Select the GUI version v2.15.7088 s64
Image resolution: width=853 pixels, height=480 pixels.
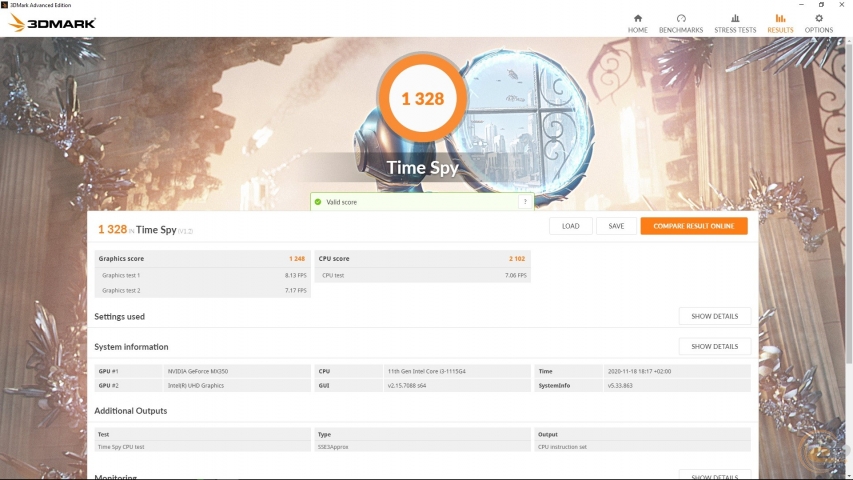pos(407,385)
